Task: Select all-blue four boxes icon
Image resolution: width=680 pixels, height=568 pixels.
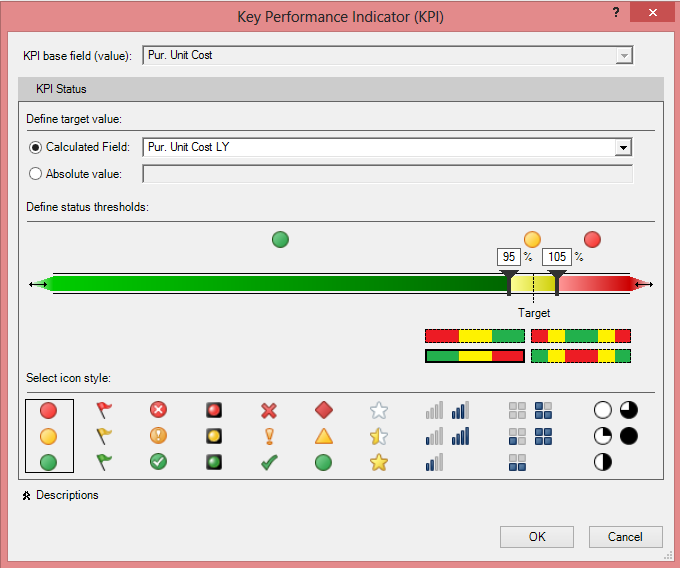Action: tap(543, 436)
